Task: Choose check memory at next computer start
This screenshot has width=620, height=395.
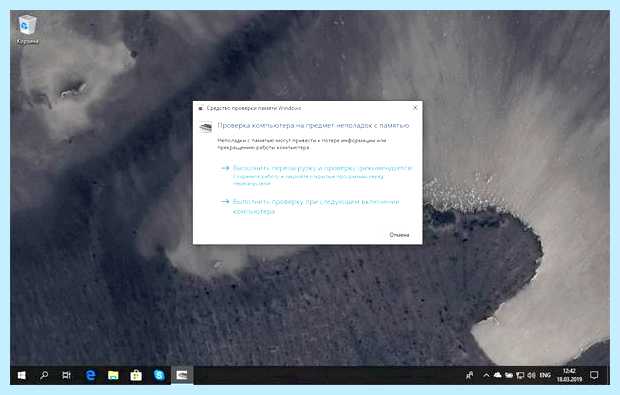Action: click(310, 206)
